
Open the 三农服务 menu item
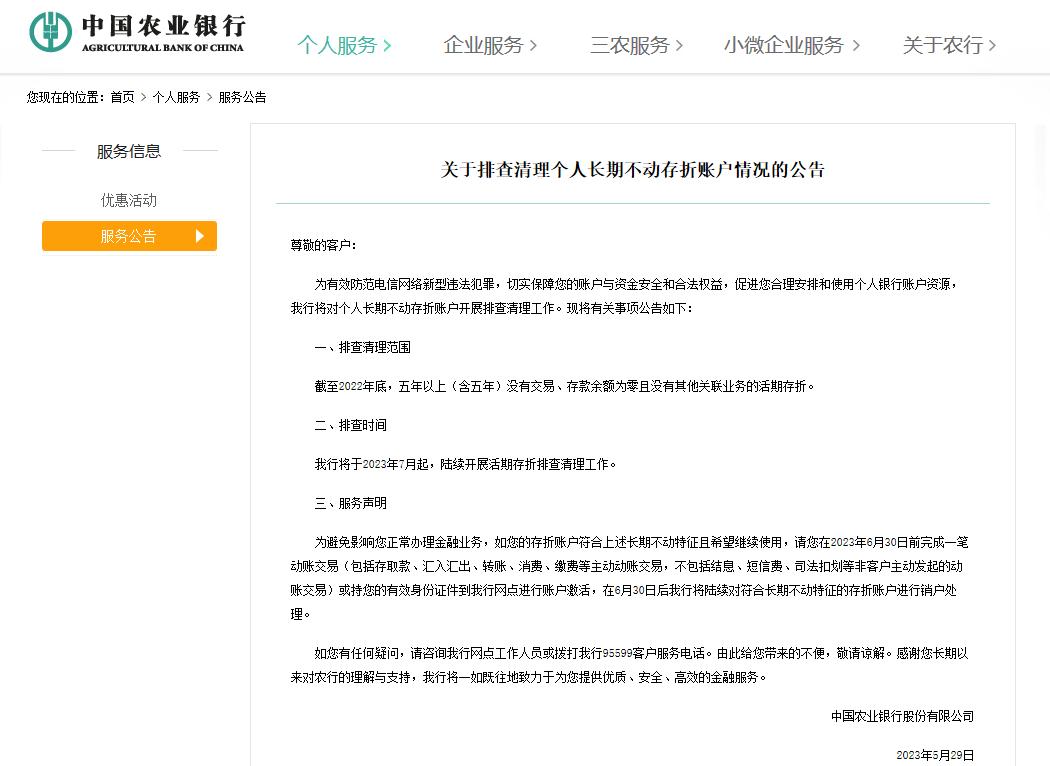(x=628, y=45)
